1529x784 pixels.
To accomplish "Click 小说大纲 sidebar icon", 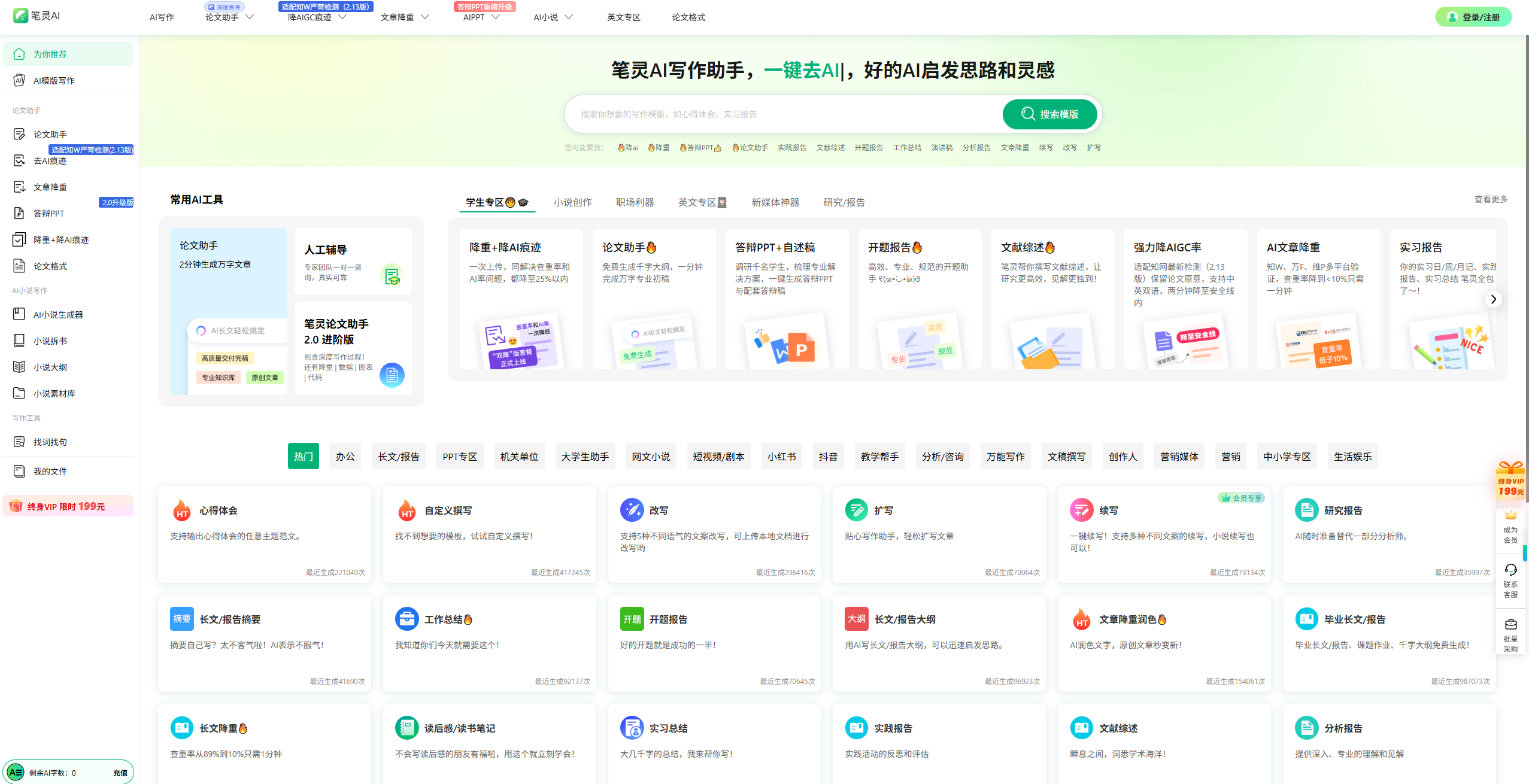I will (19, 367).
